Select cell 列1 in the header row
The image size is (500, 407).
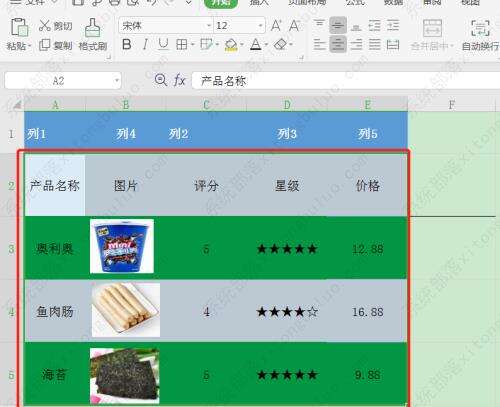(x=55, y=133)
